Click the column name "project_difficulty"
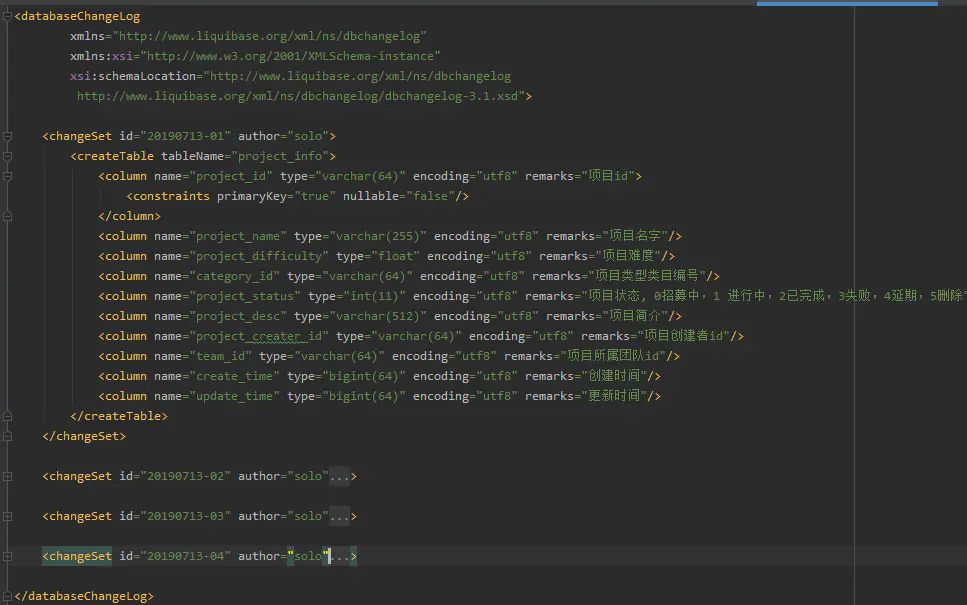The height and width of the screenshot is (605, 967). tap(259, 256)
